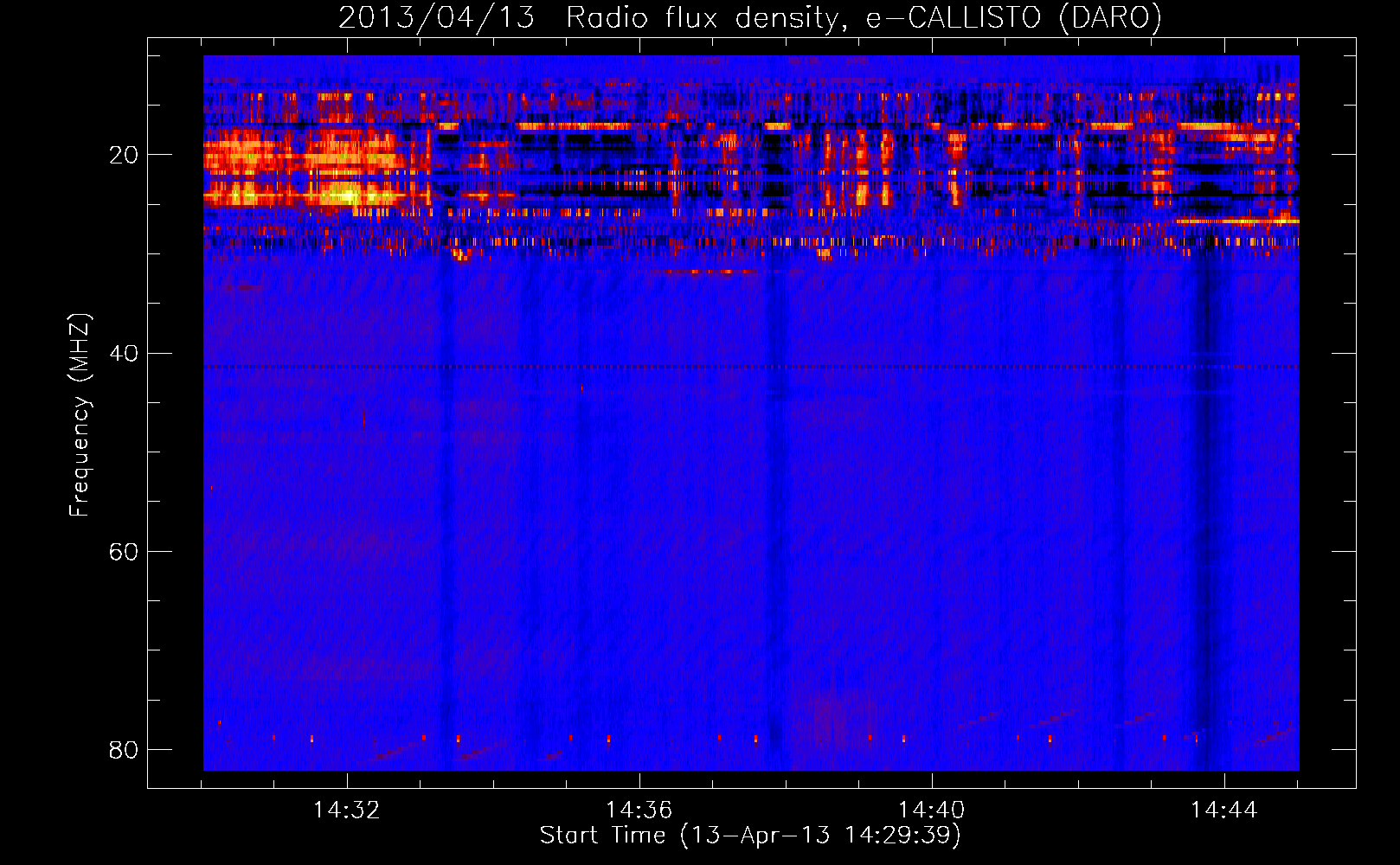Click the plot title "2013/04/13 Radio flux density, e-CALLISTO (DARO)"
Viewport: 1400px width, 865px height.
tap(750, 17)
